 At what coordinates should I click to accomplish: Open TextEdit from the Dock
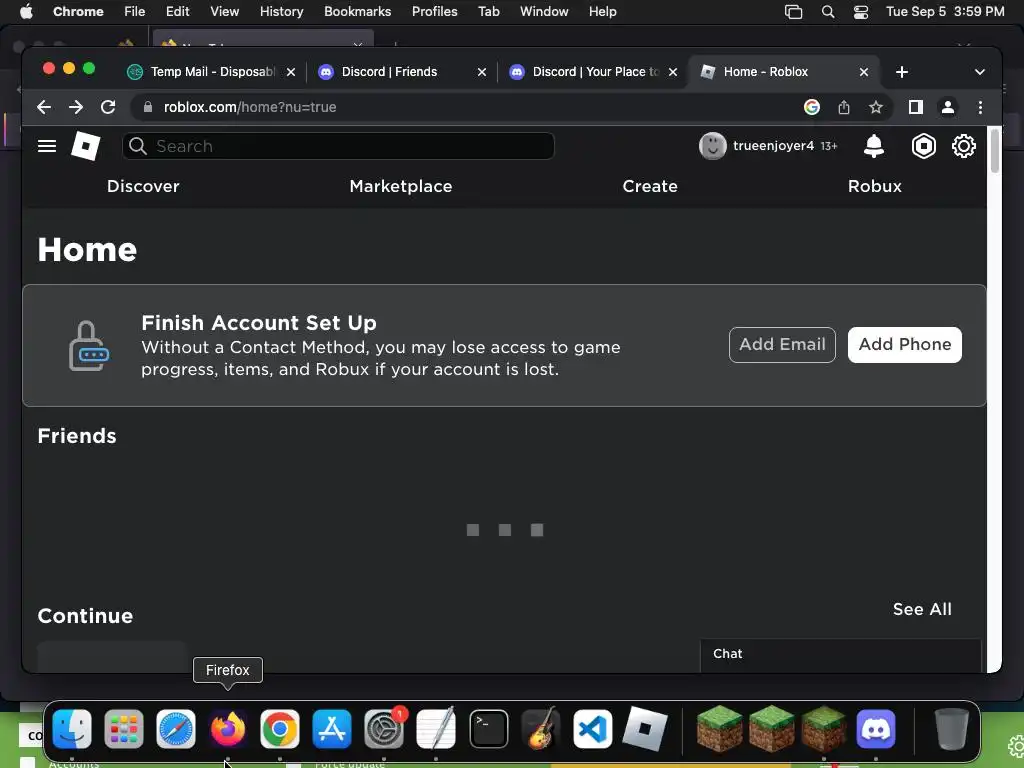point(436,728)
